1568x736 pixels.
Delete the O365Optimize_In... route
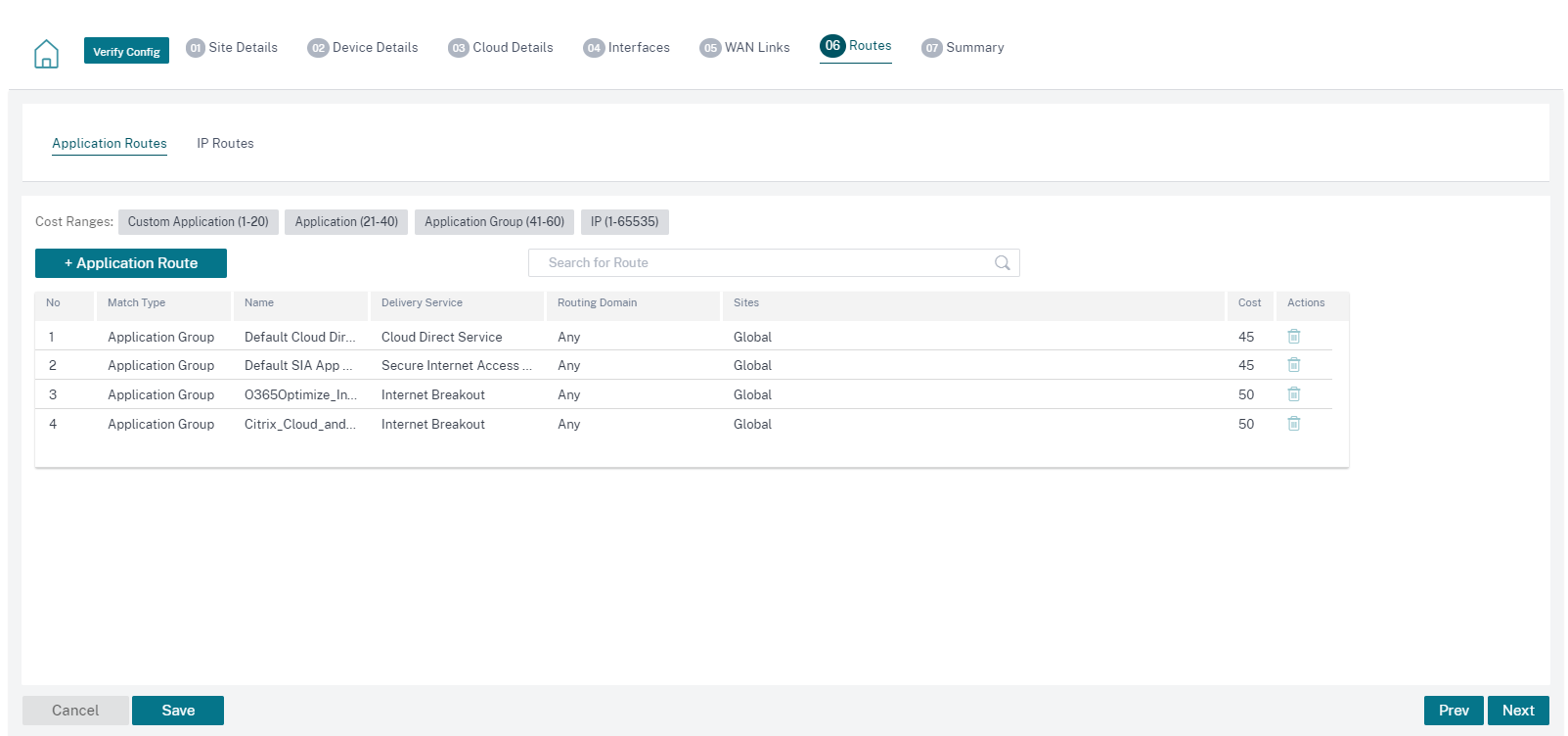[1293, 394]
